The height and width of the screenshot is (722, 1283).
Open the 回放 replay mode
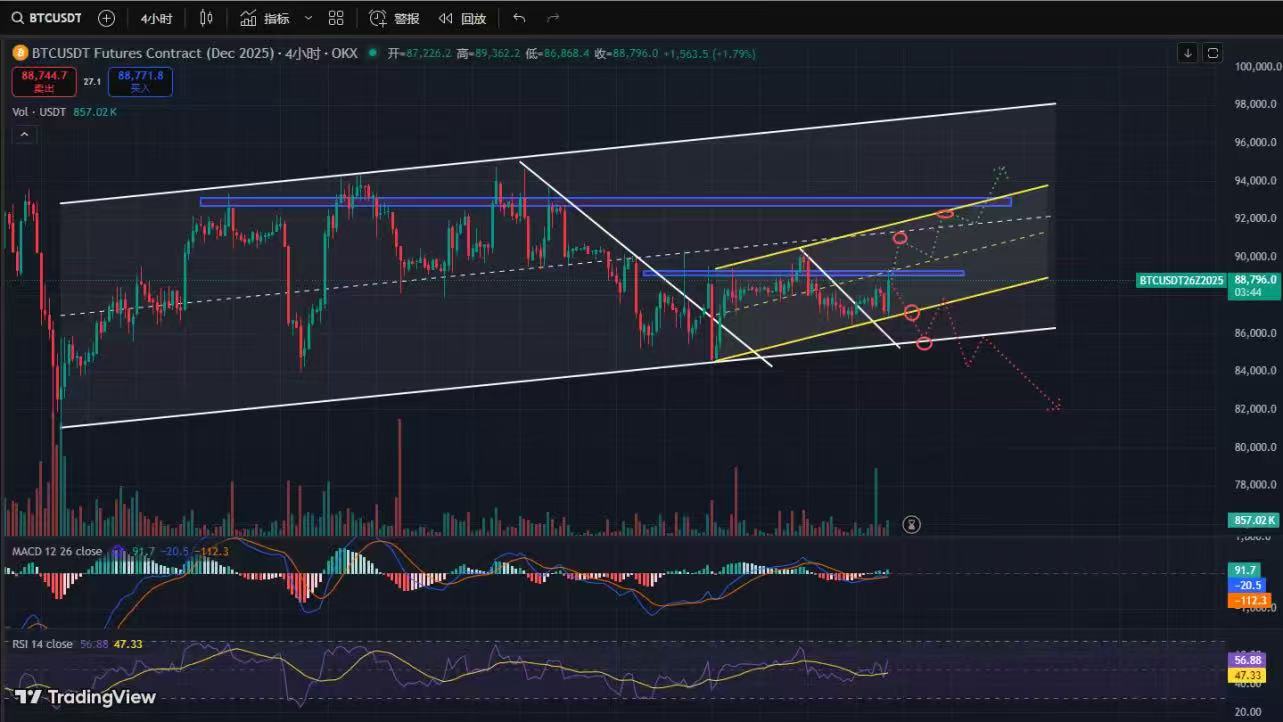463,18
